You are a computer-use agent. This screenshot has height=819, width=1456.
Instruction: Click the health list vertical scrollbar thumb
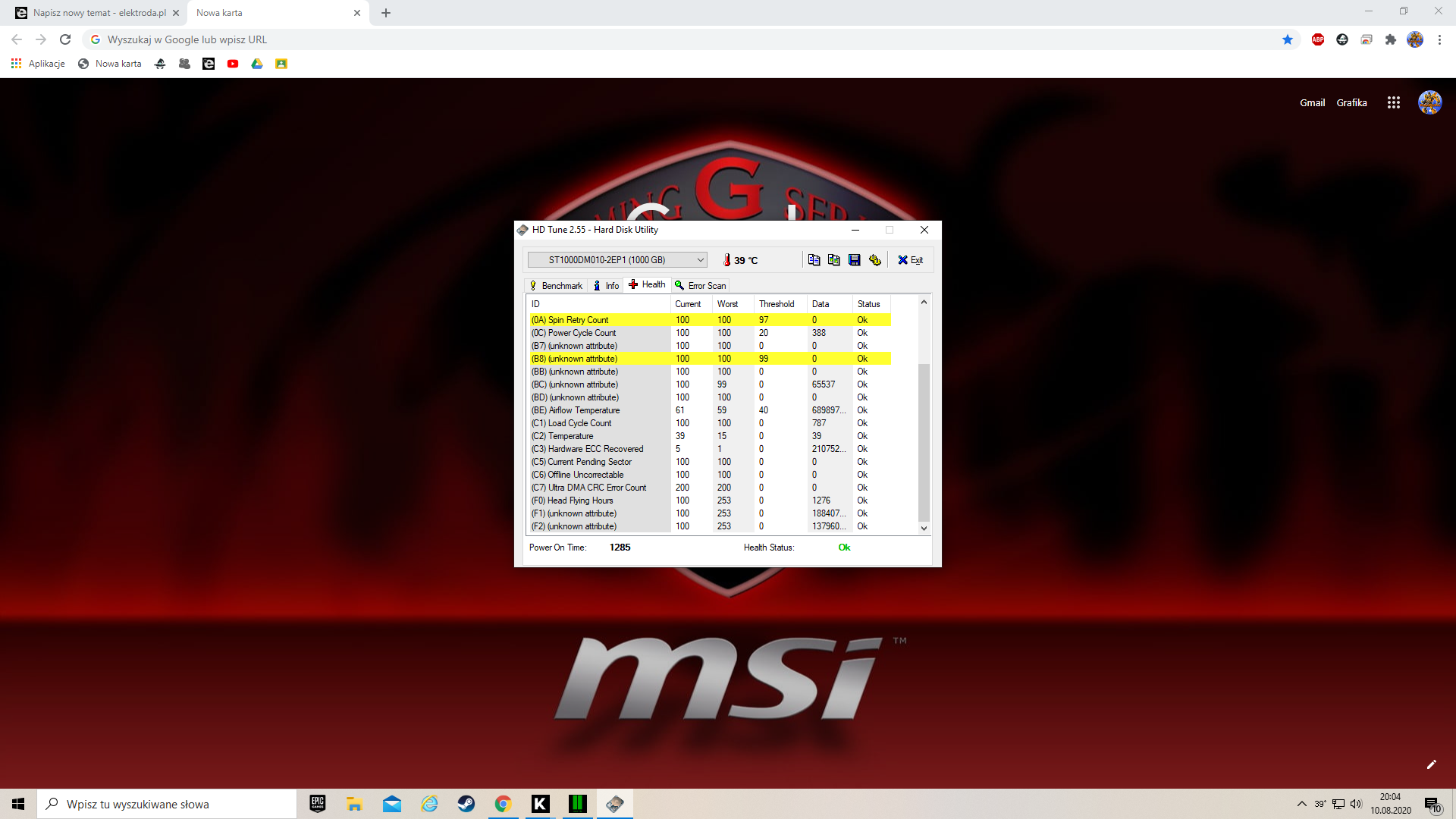point(924,442)
